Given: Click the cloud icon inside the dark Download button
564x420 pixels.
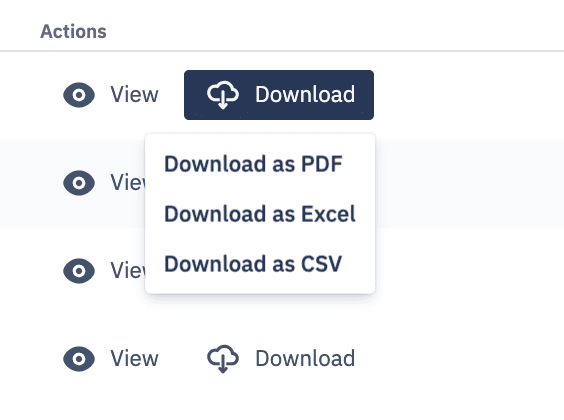Looking at the screenshot, I should 223,95.
